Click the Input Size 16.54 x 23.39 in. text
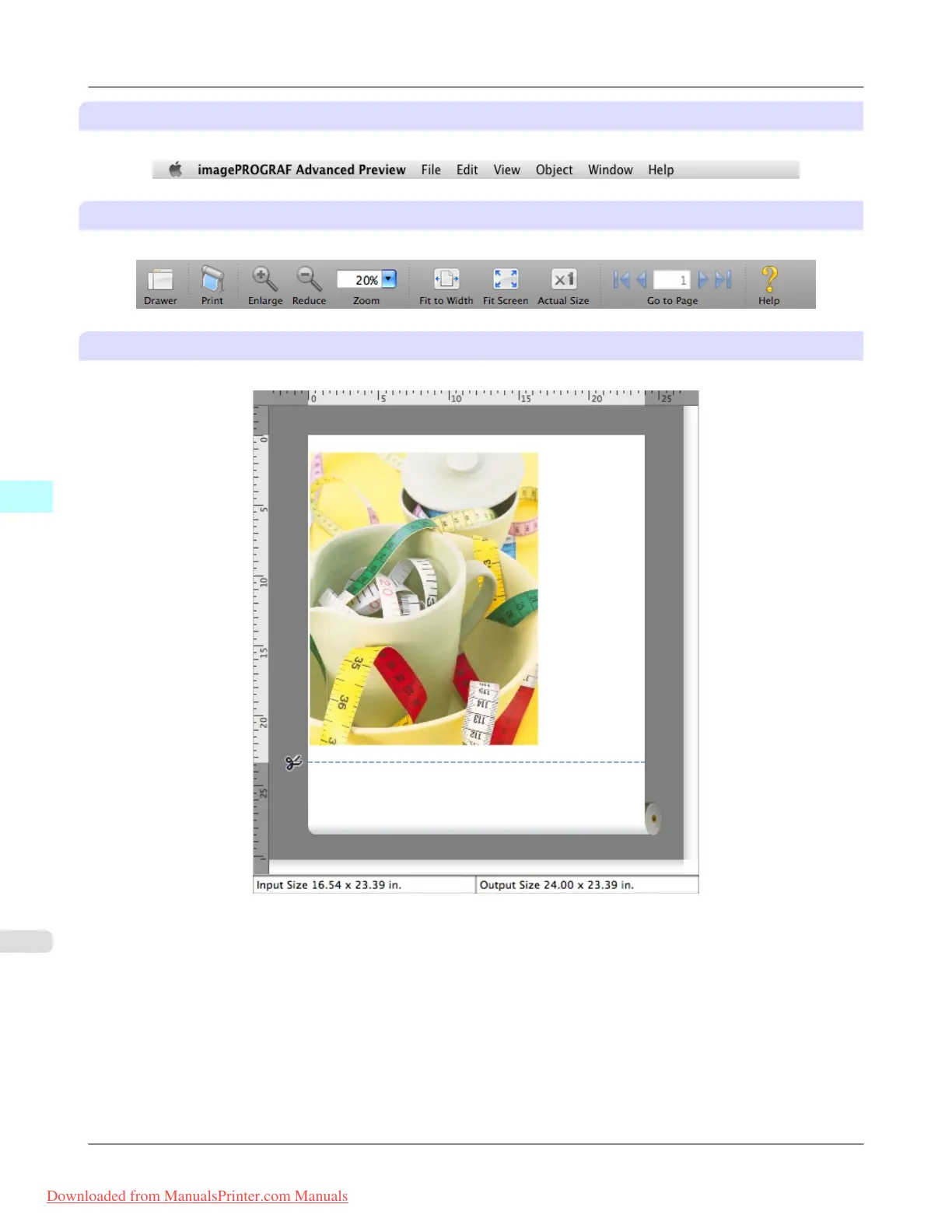Screen dimensions: 952x1232 [x=329, y=885]
